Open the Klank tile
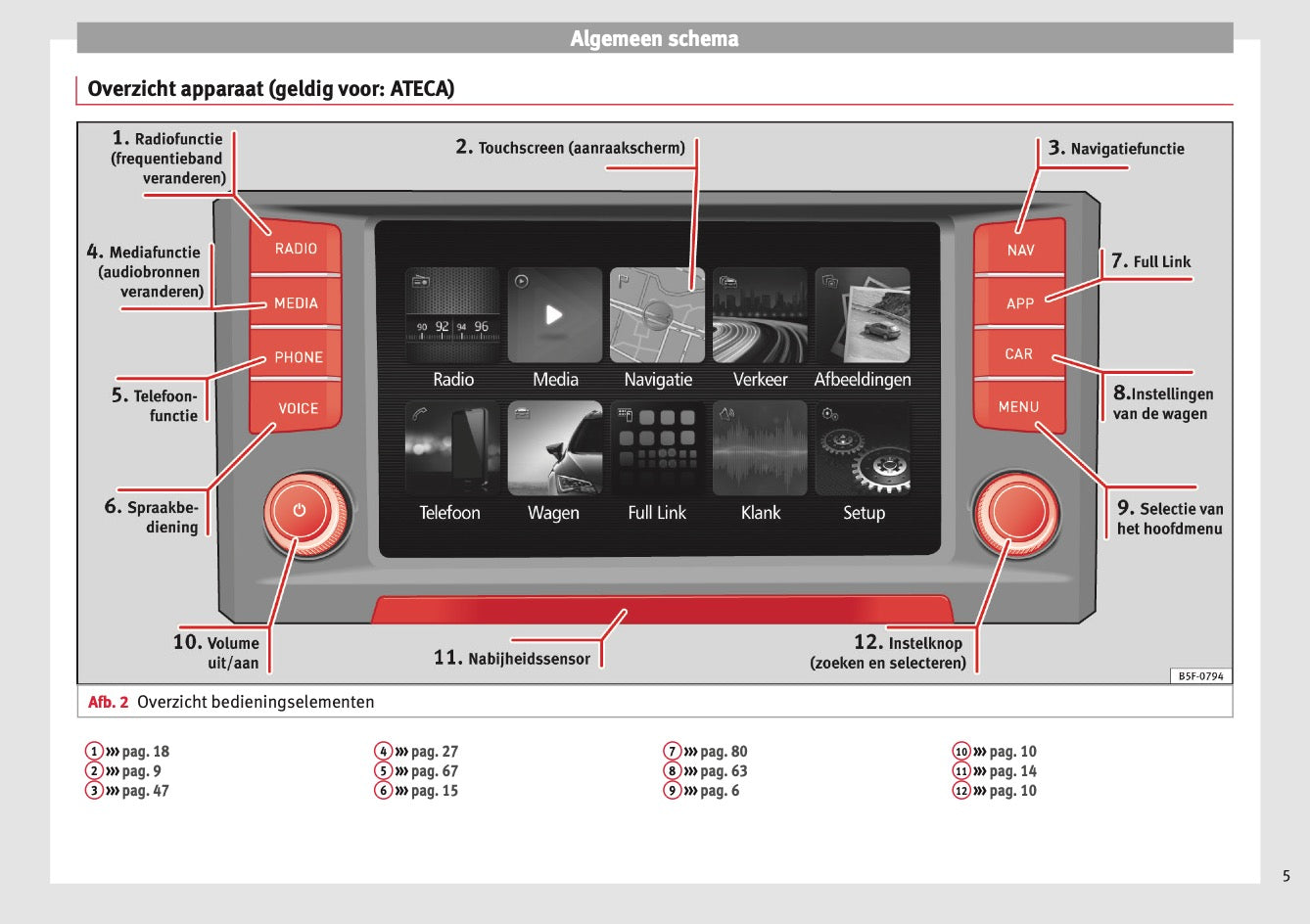 [760, 448]
